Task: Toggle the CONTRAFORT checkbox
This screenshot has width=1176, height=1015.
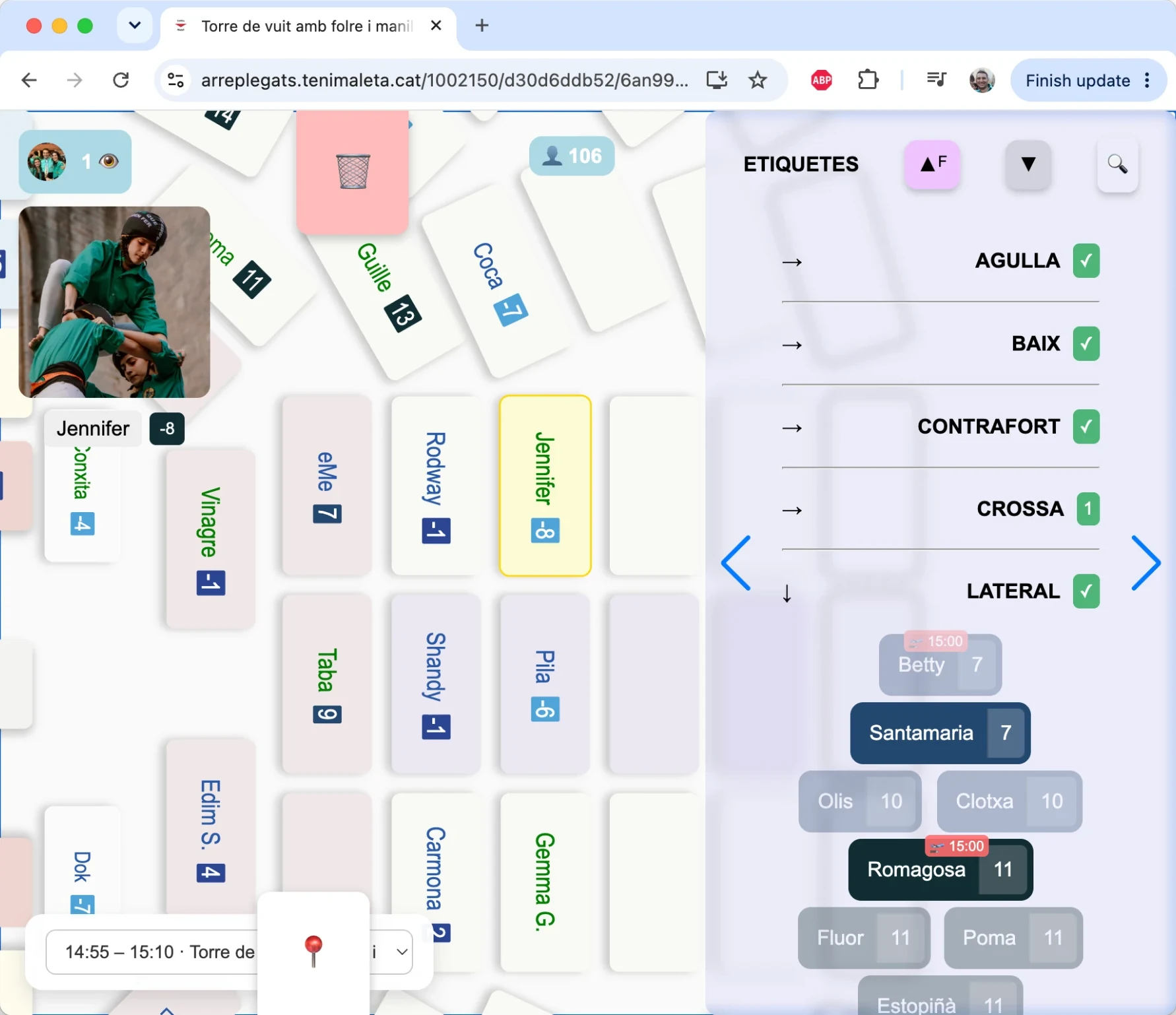Action: pyautogui.click(x=1086, y=426)
